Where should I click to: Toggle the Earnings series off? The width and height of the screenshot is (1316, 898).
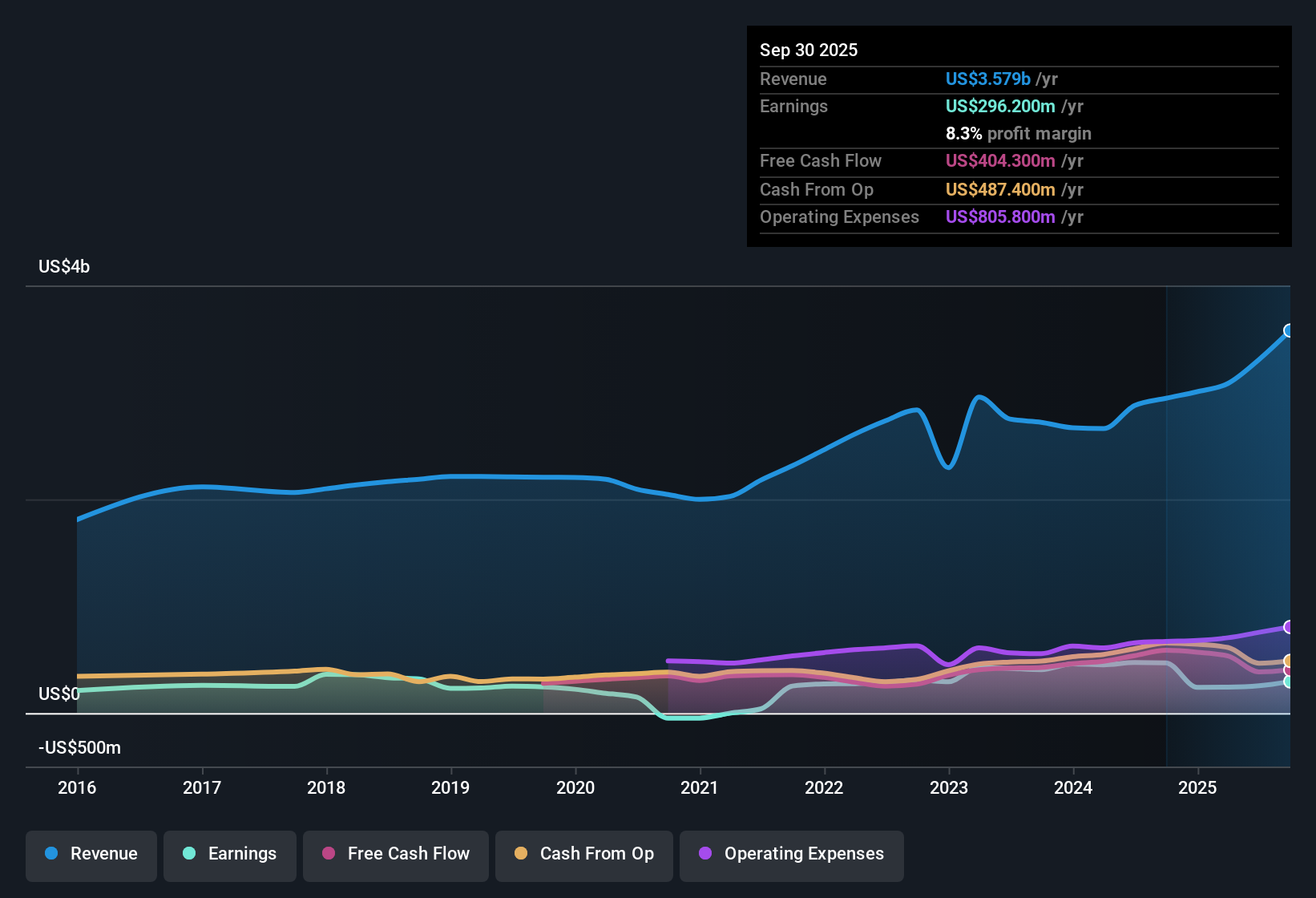pyautogui.click(x=229, y=856)
